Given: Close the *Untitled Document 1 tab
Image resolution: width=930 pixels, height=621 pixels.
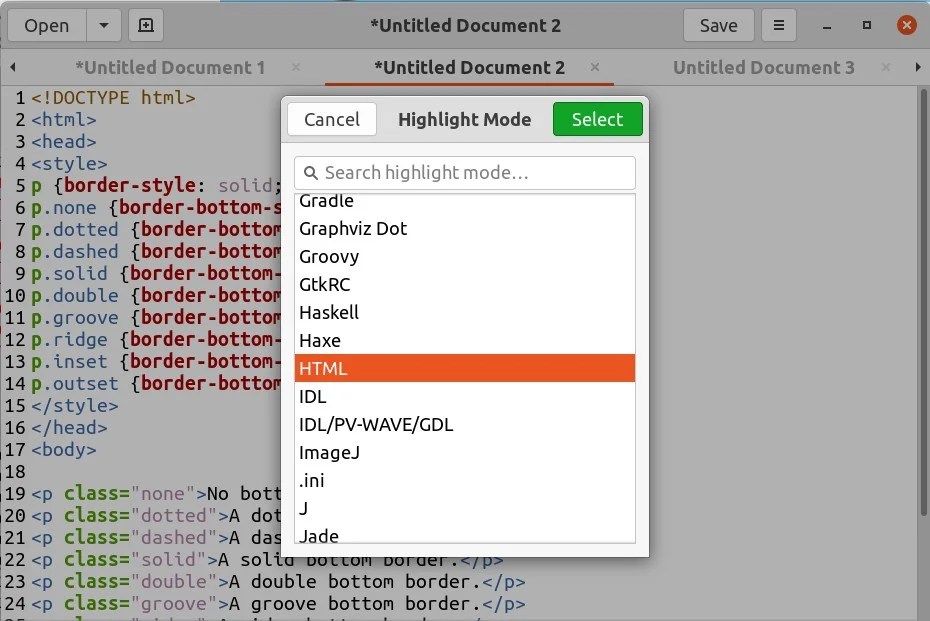Looking at the screenshot, I should pyautogui.click(x=295, y=68).
